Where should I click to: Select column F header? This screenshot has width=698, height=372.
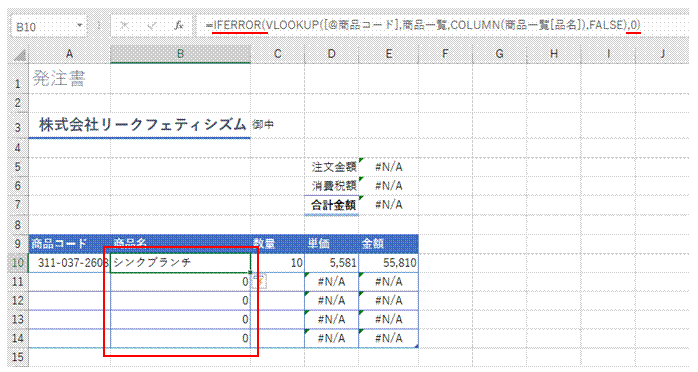[x=445, y=54]
